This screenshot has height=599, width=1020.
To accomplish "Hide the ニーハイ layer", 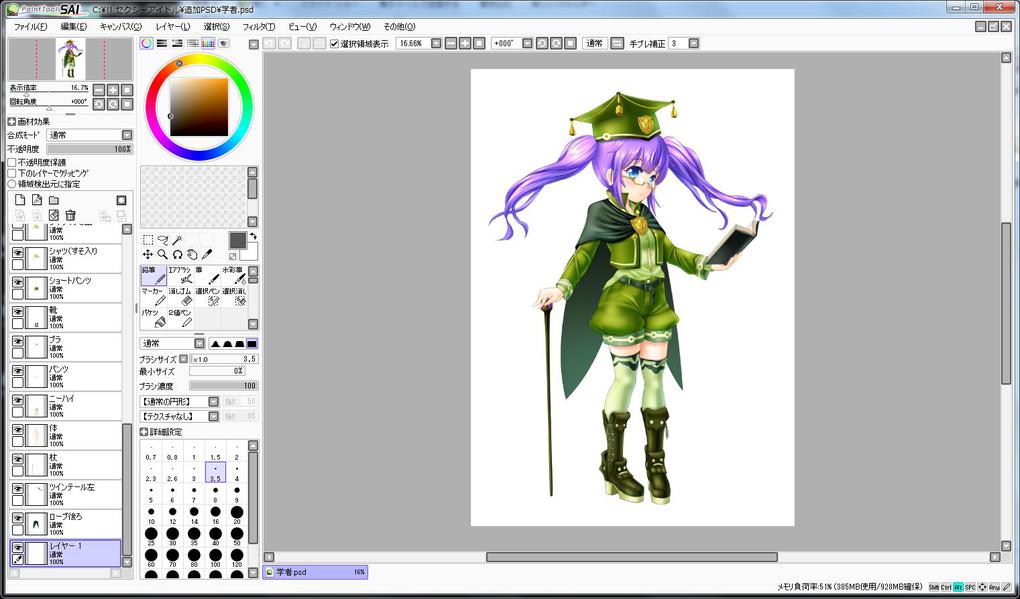I will pos(18,401).
